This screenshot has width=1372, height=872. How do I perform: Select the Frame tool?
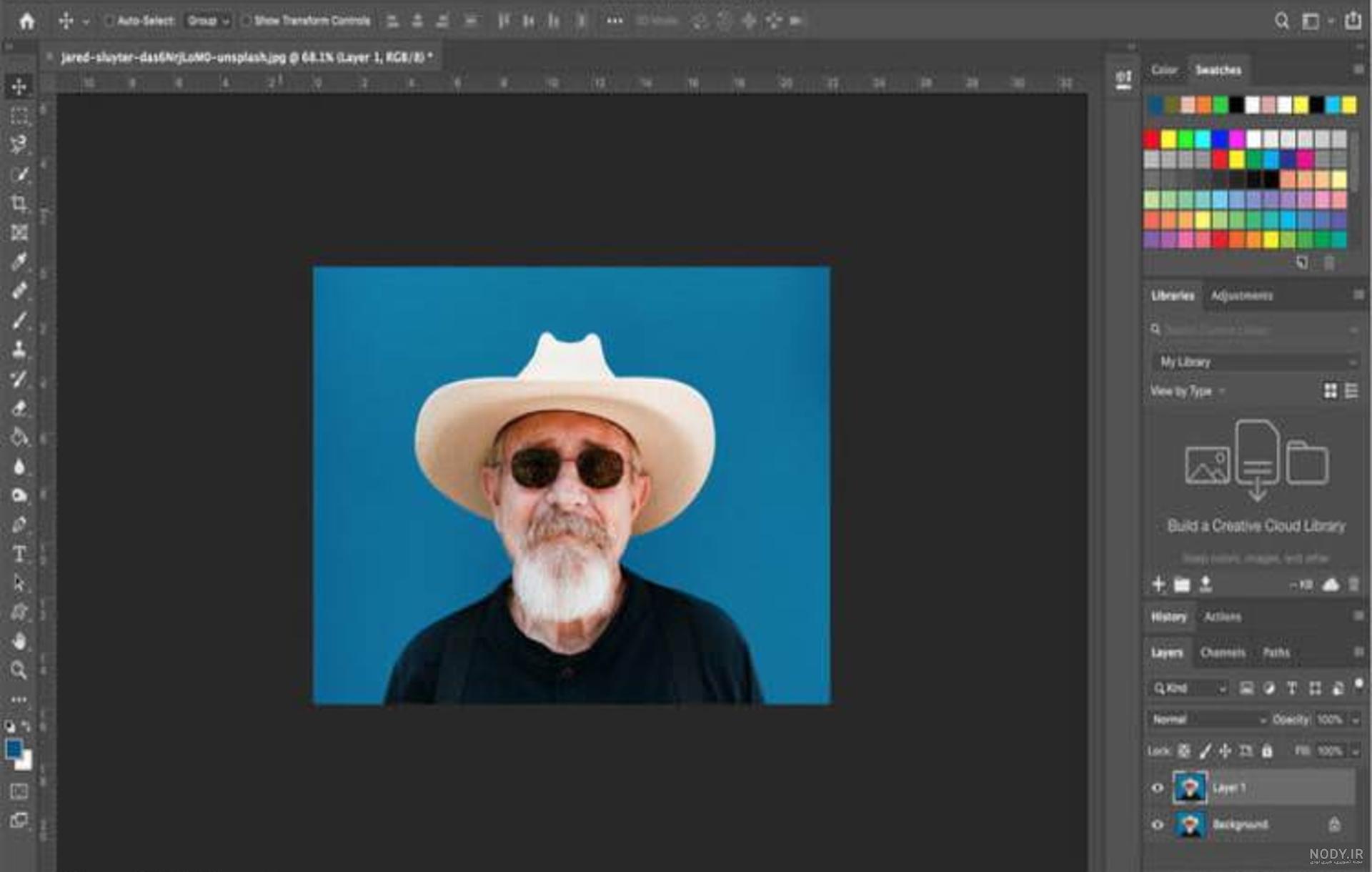[x=19, y=232]
